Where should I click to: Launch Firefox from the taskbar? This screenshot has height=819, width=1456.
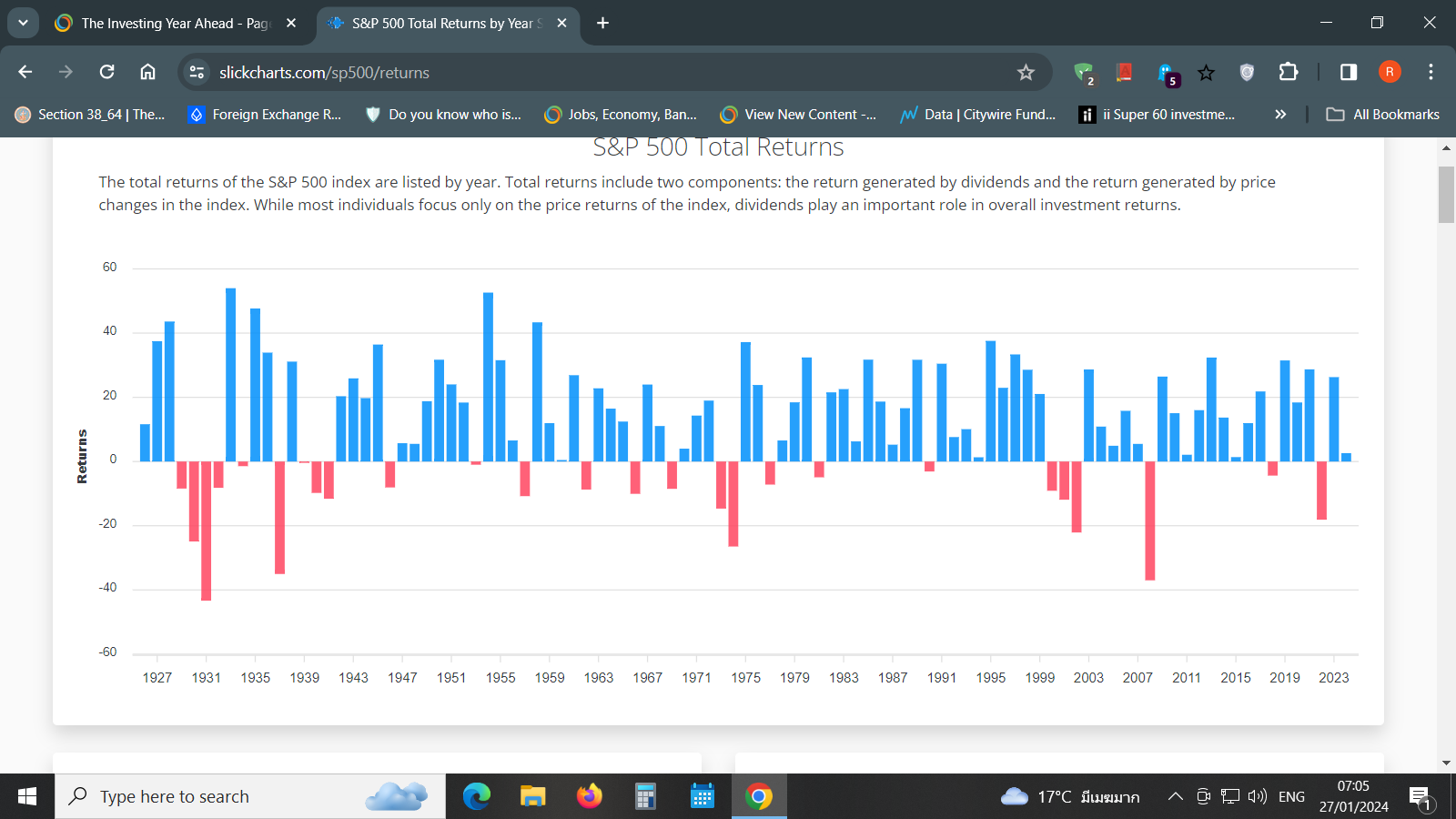(x=589, y=797)
